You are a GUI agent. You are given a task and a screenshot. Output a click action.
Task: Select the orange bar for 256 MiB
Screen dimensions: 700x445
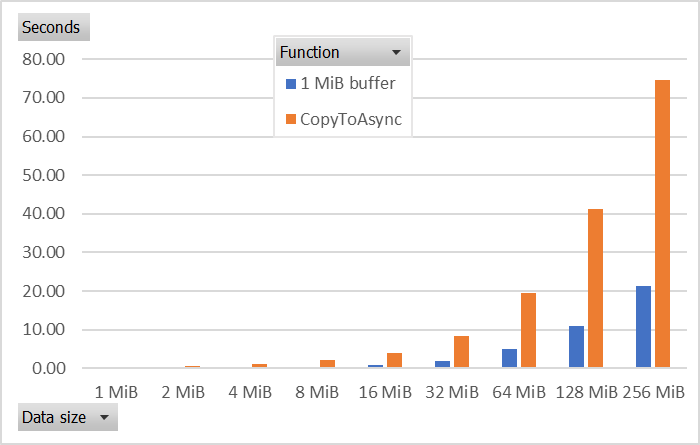(x=662, y=224)
